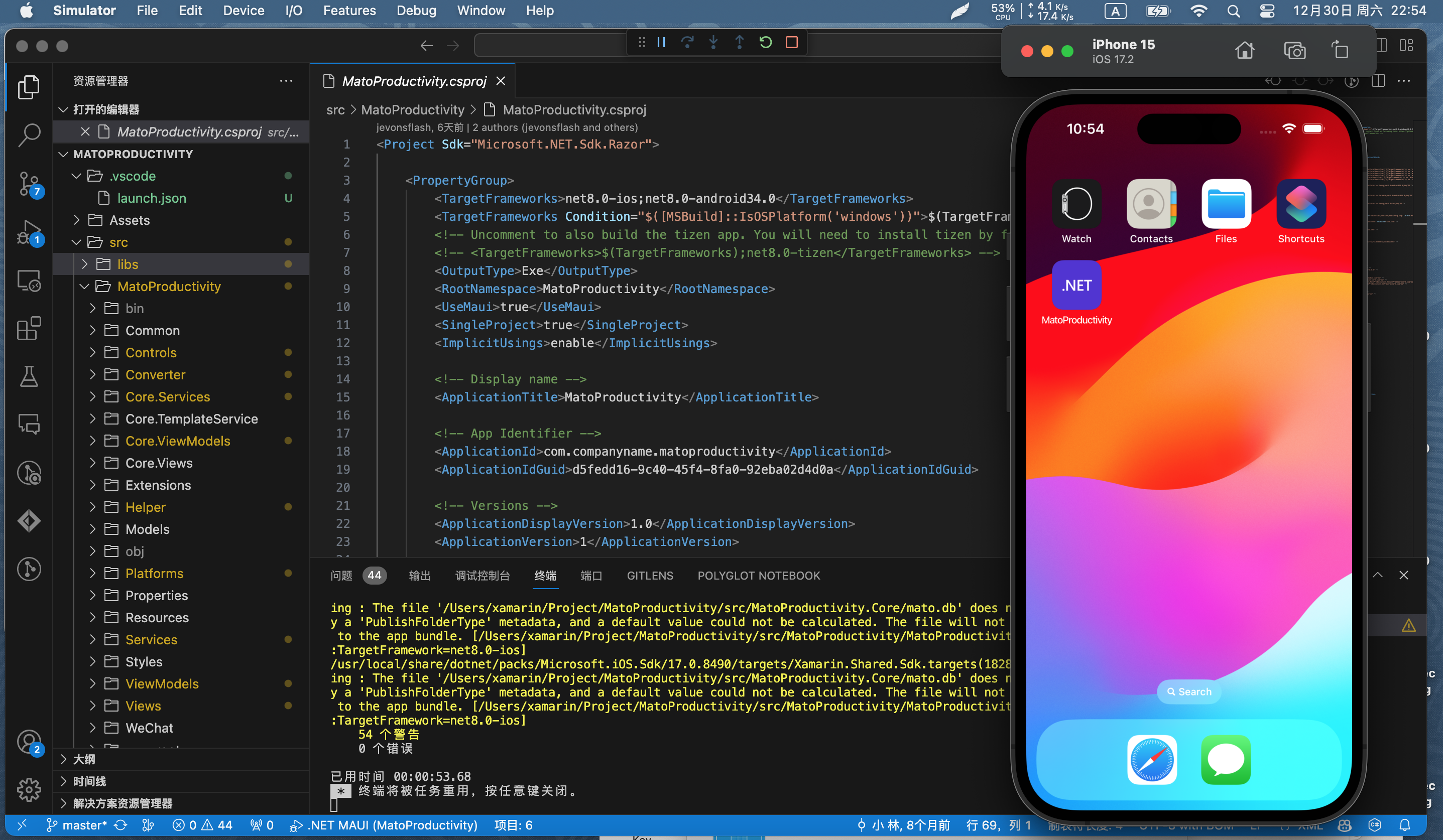
Task: Open the Explorer view in the activity bar
Action: [29, 86]
